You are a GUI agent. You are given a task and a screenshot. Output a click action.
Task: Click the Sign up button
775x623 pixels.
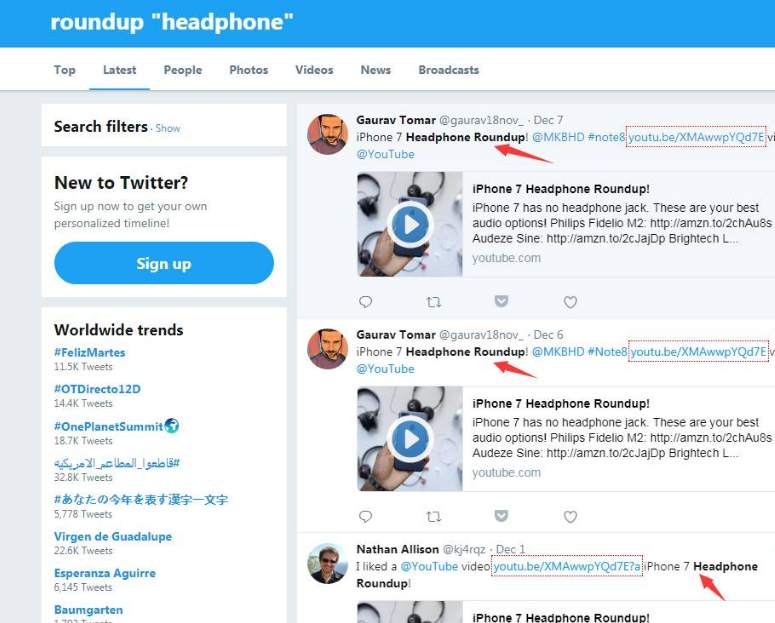(164, 263)
